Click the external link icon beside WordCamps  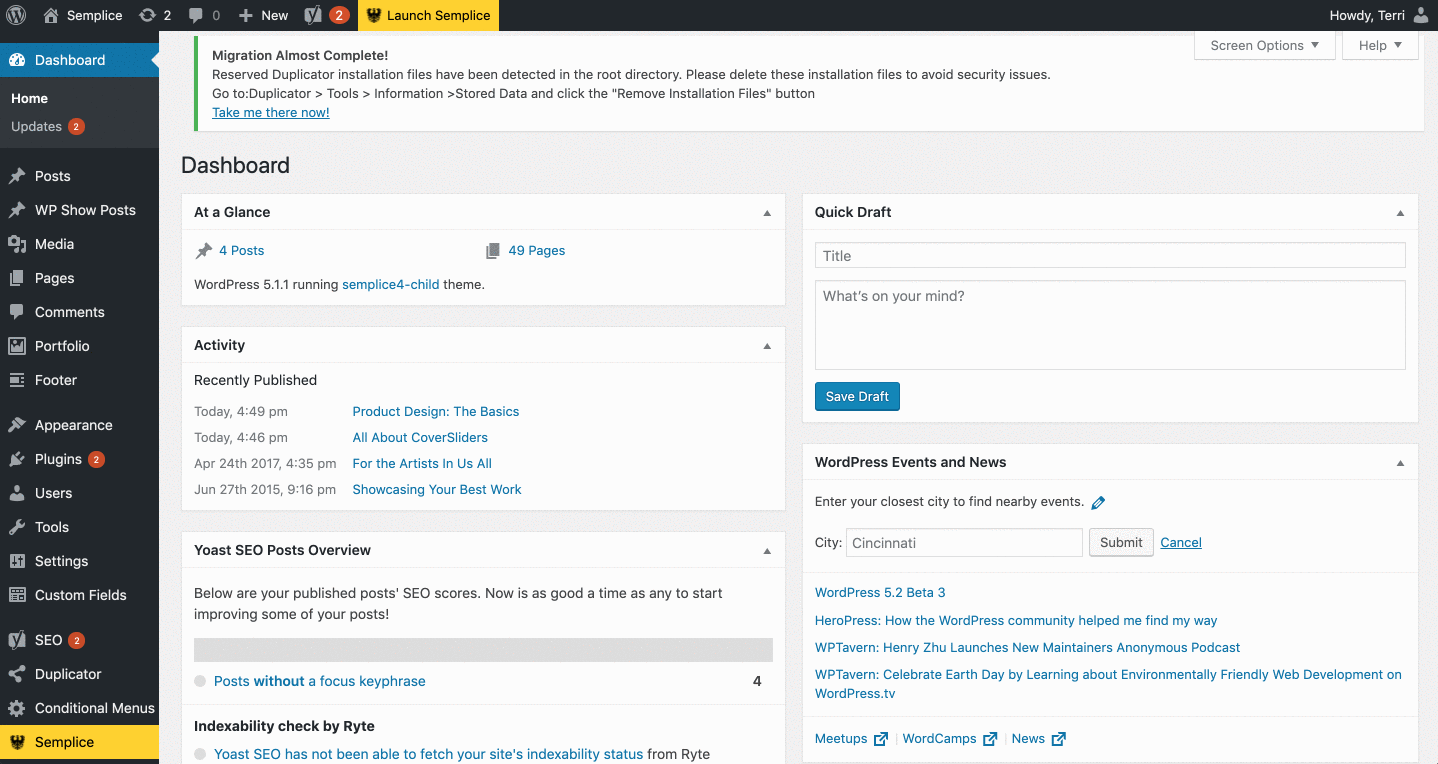[x=989, y=738]
